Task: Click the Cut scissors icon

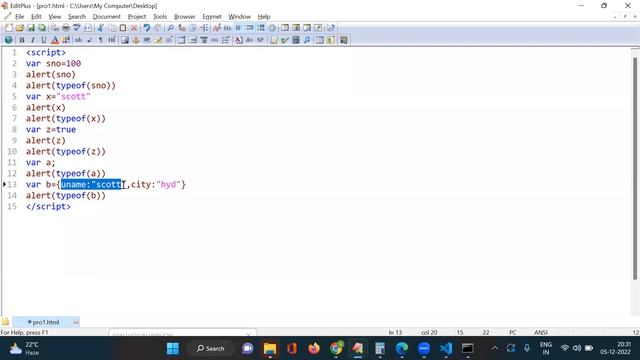Action: click(101, 28)
